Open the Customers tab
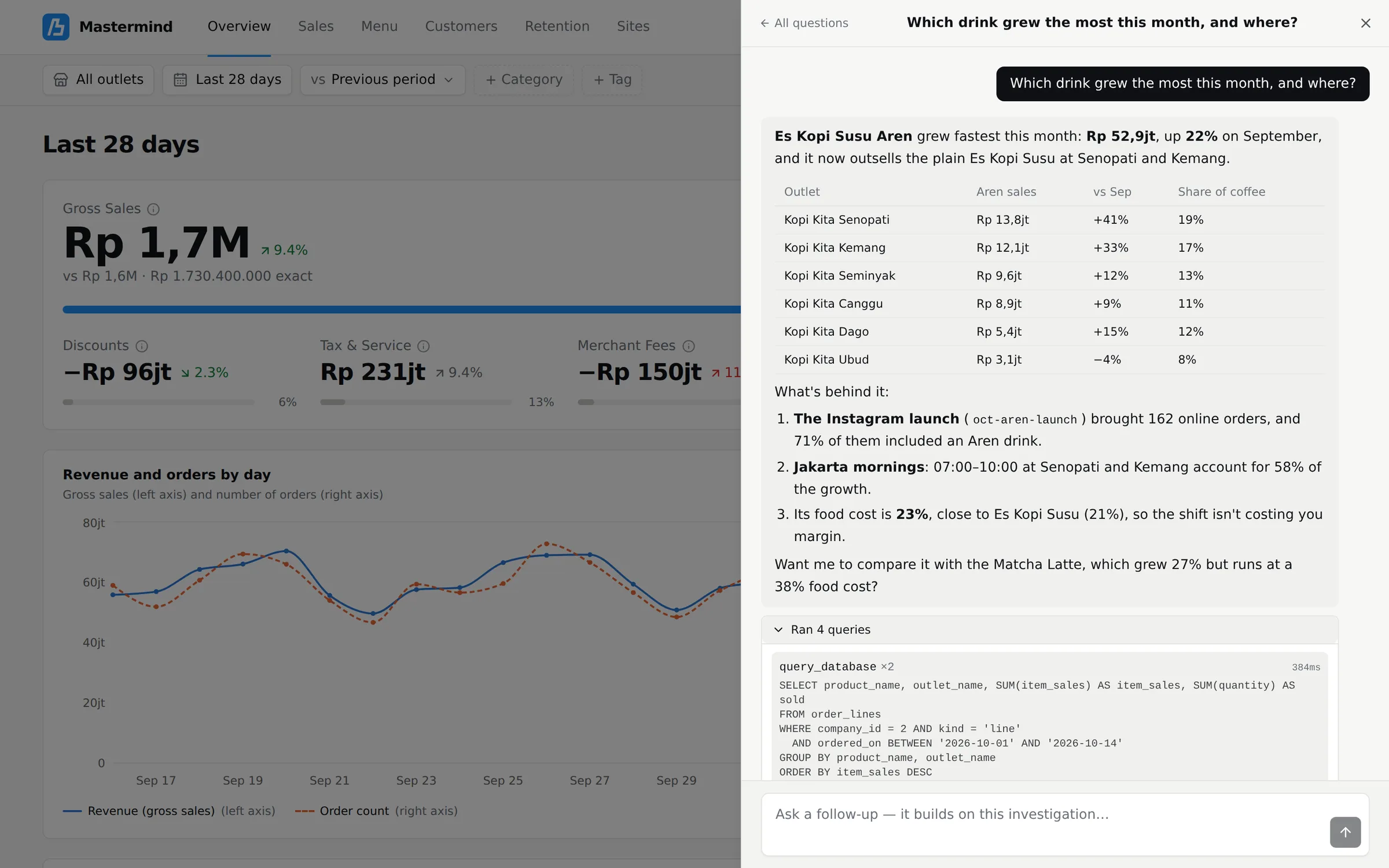This screenshot has width=1389, height=868. 461,27
